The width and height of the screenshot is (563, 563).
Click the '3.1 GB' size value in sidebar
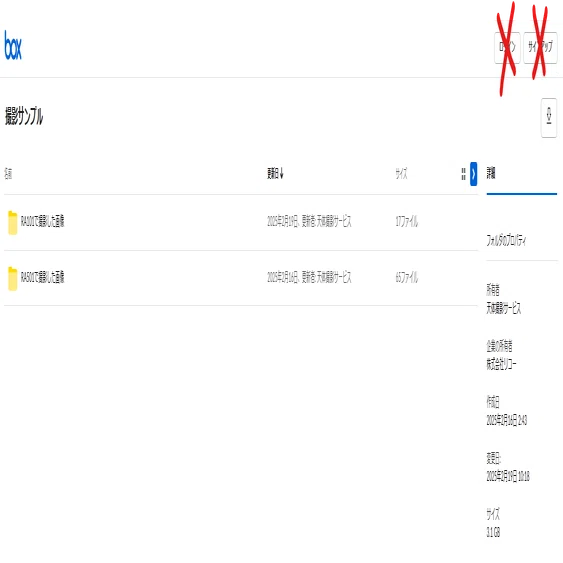coord(493,532)
